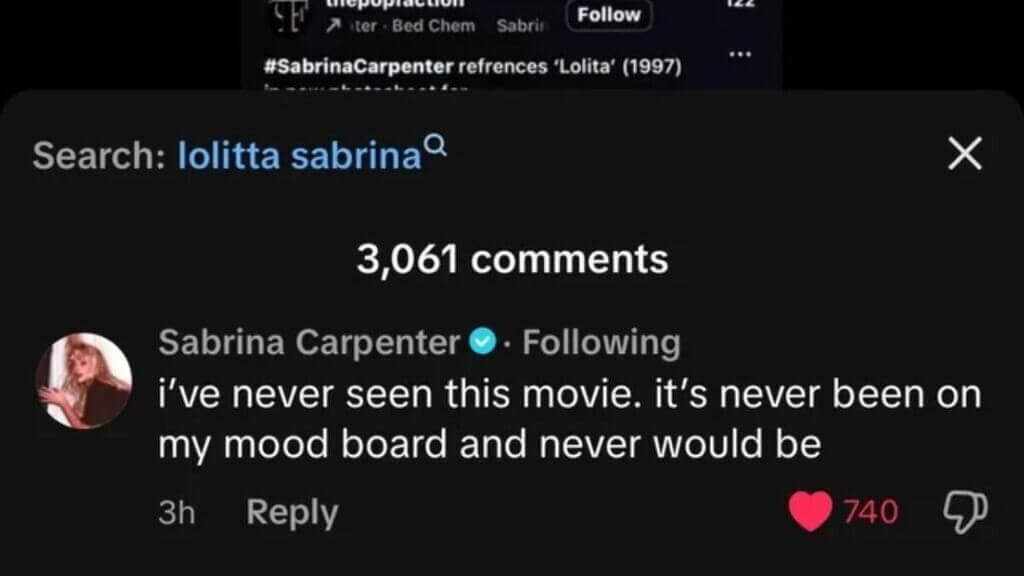The image size is (1024, 576).
Task: Click the arrow icon before Bed Chem
Action: tap(333, 25)
